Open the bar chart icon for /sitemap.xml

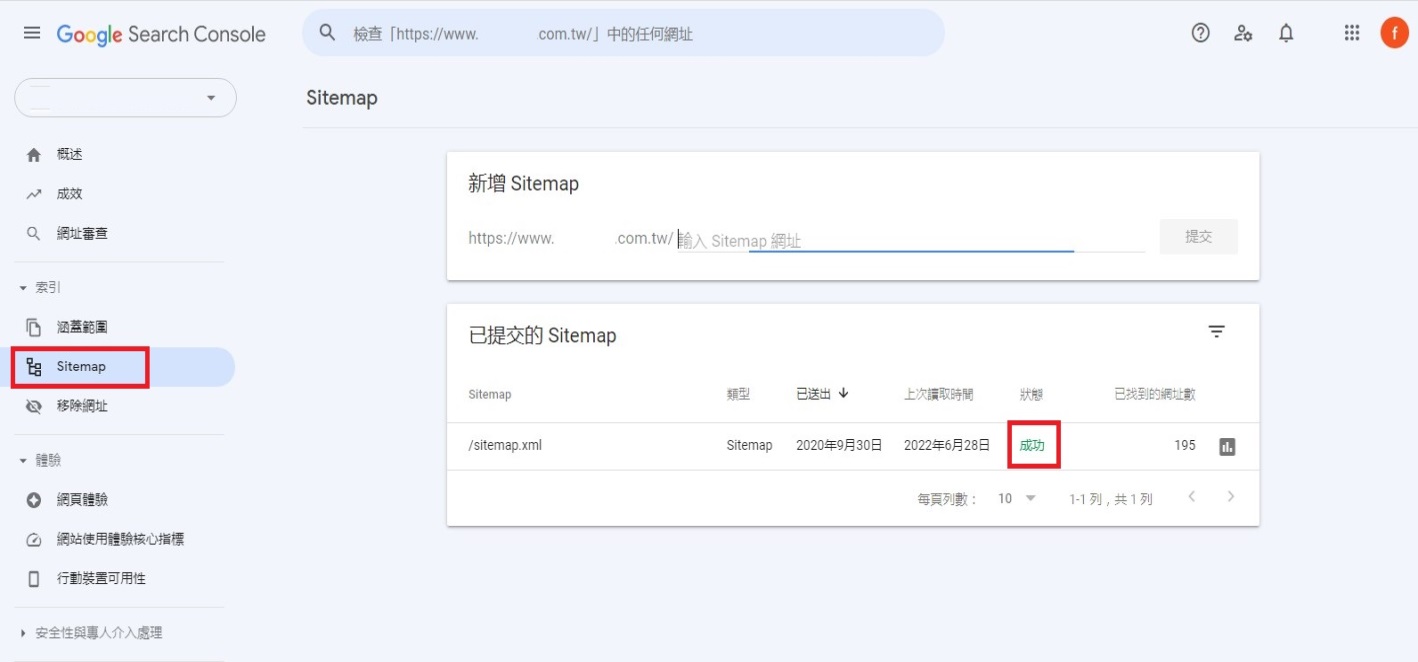(x=1227, y=447)
